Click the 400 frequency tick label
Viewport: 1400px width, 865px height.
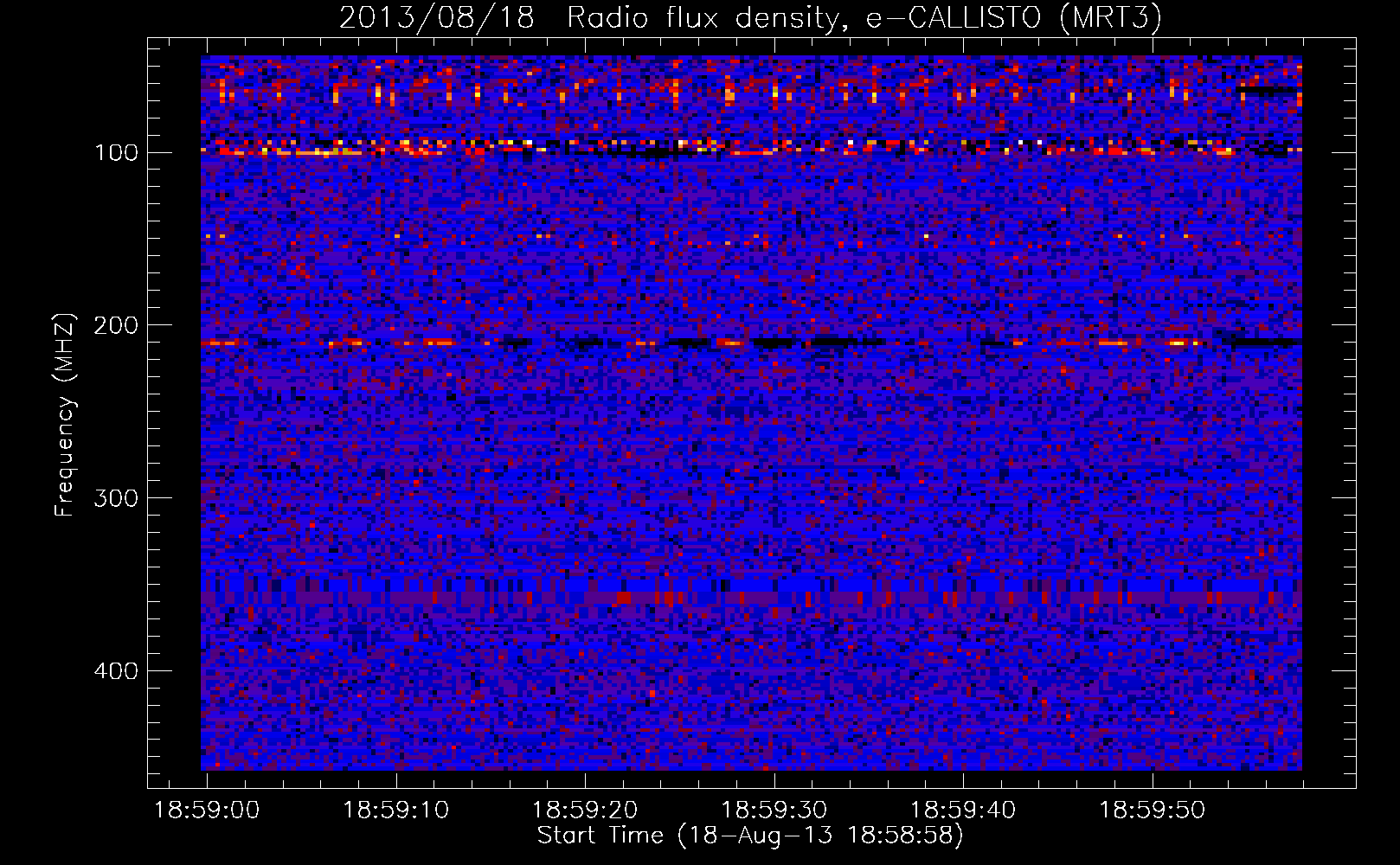pos(116,671)
